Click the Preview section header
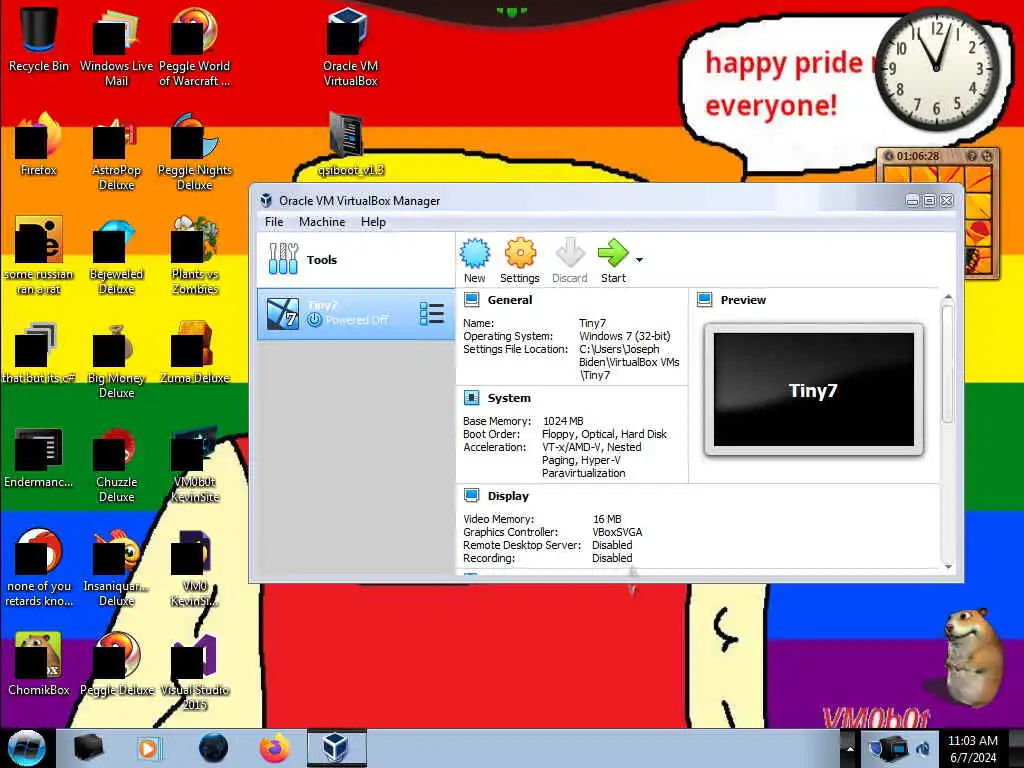The width and height of the screenshot is (1024, 768). [x=743, y=300]
